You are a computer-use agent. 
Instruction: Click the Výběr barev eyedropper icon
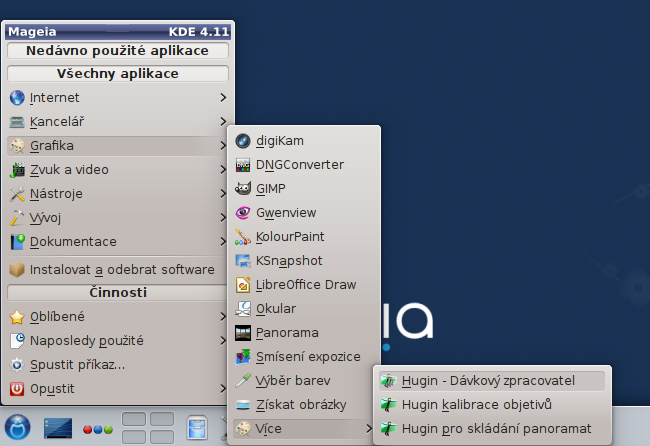[x=243, y=381]
